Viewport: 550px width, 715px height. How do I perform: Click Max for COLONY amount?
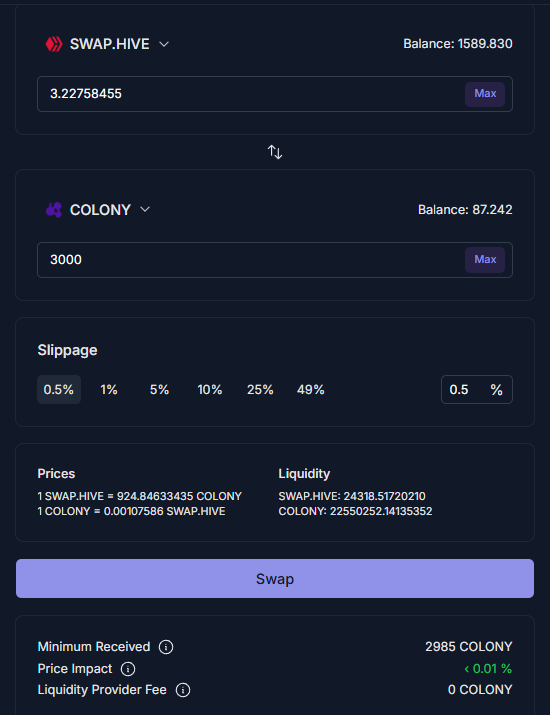[485, 260]
